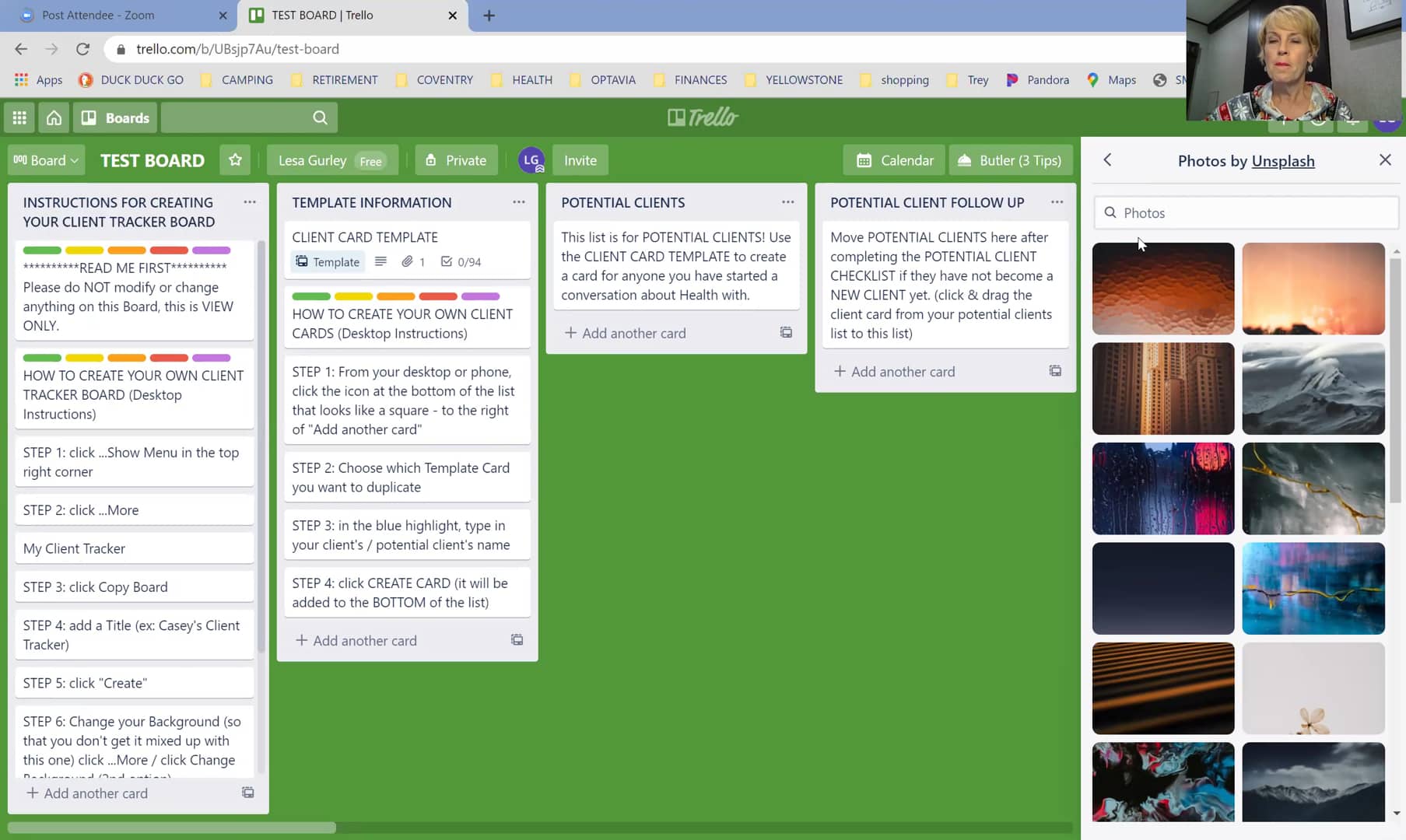Open the Boards page from the header

115,117
